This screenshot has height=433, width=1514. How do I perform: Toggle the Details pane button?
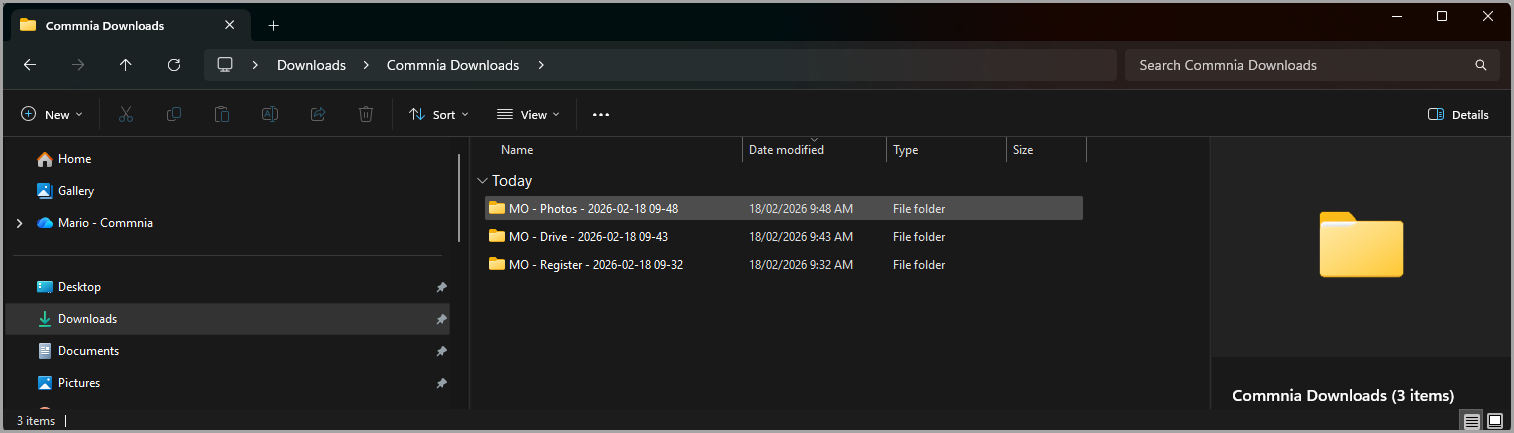tap(1458, 115)
